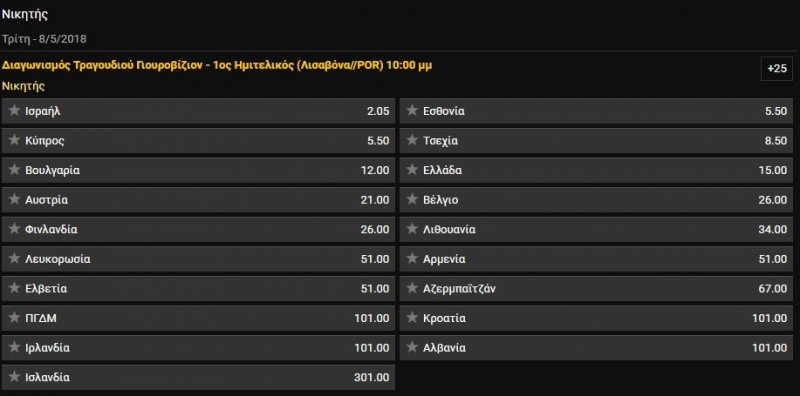
Task: Toggle favorite star for Λιθουανία
Action: [412, 229]
